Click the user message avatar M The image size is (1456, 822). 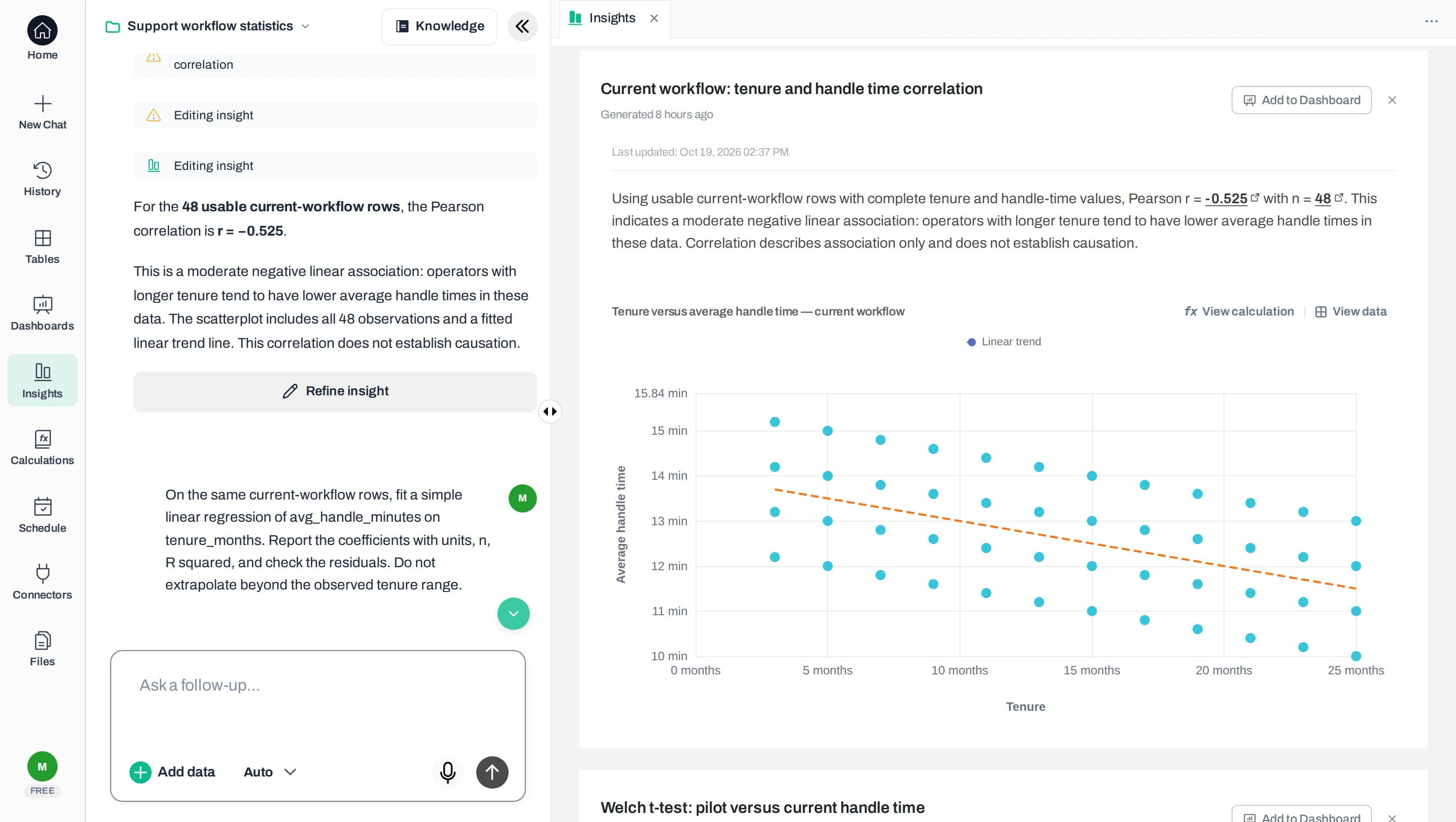pyautogui.click(x=522, y=498)
